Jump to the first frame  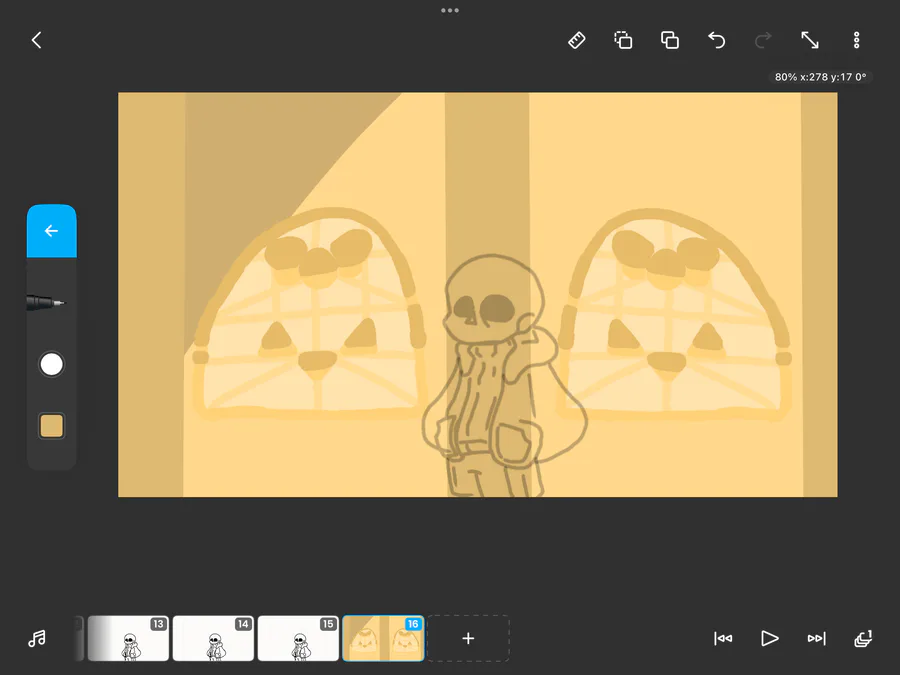point(723,638)
